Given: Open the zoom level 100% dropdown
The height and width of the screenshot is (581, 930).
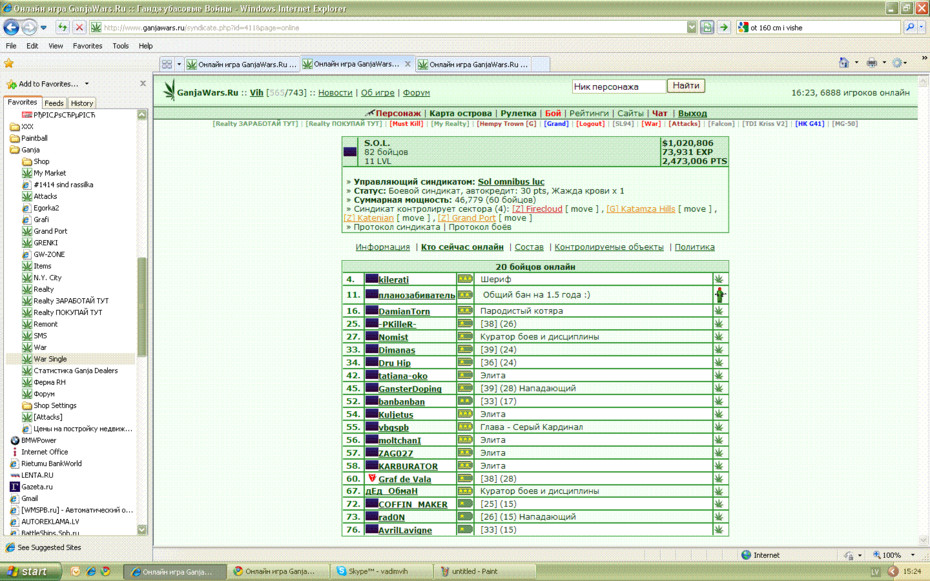Looking at the screenshot, I should tap(913, 555).
